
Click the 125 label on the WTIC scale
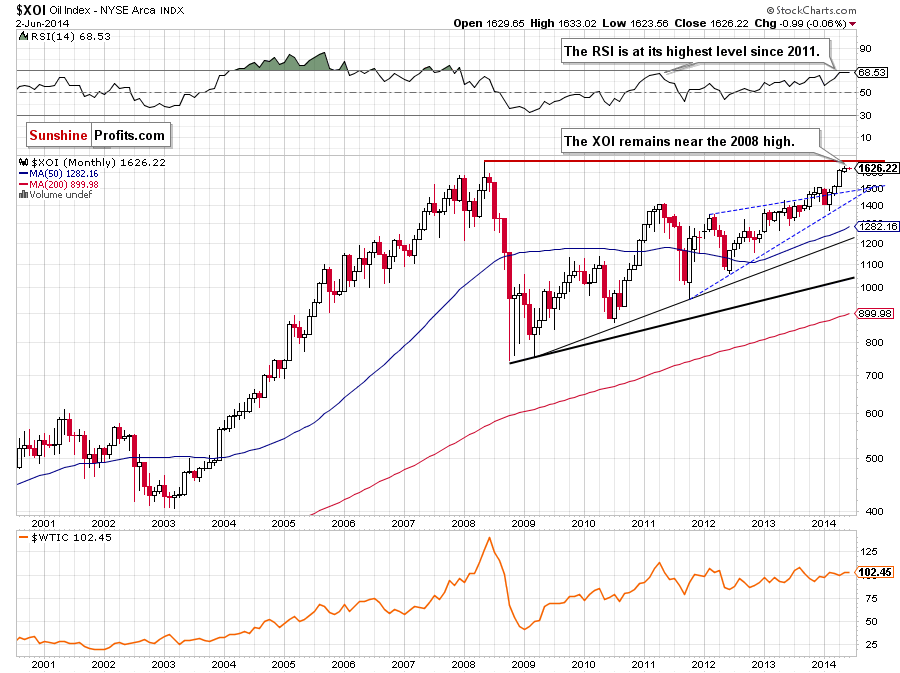(x=869, y=551)
